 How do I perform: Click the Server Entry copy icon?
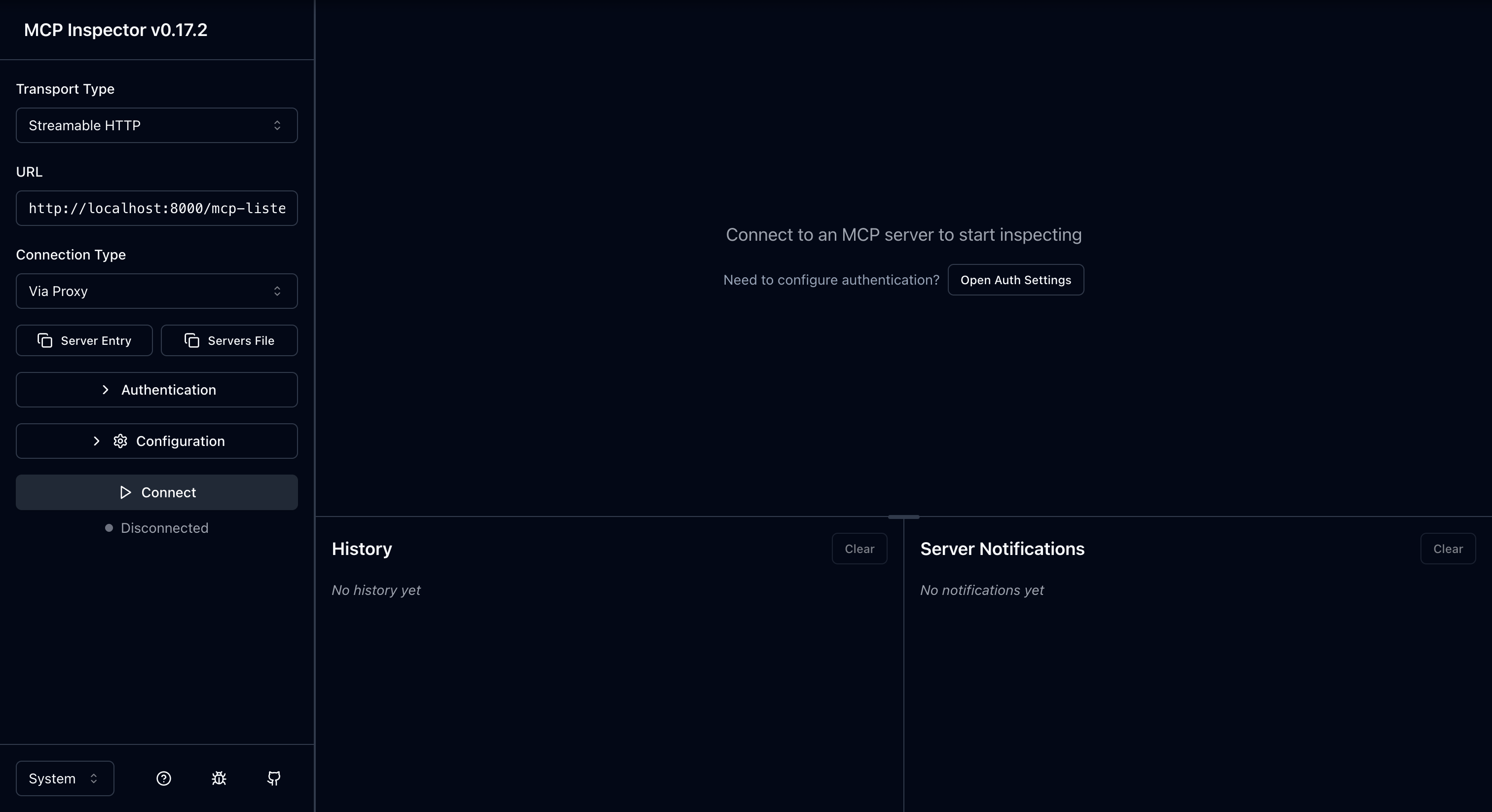[44, 340]
